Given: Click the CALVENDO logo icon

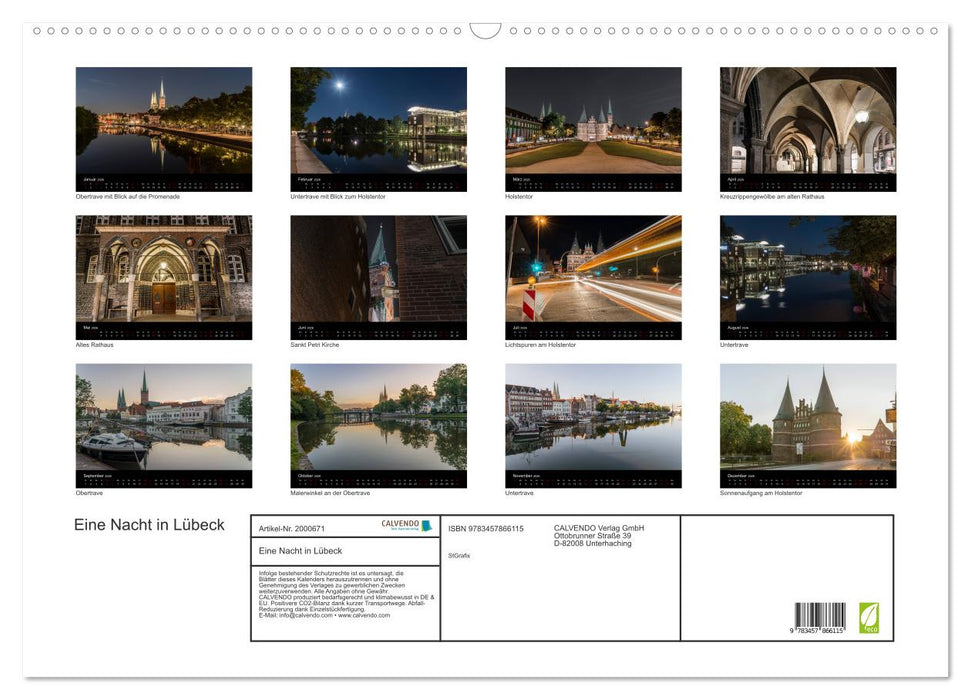Looking at the screenshot, I should coord(427,525).
